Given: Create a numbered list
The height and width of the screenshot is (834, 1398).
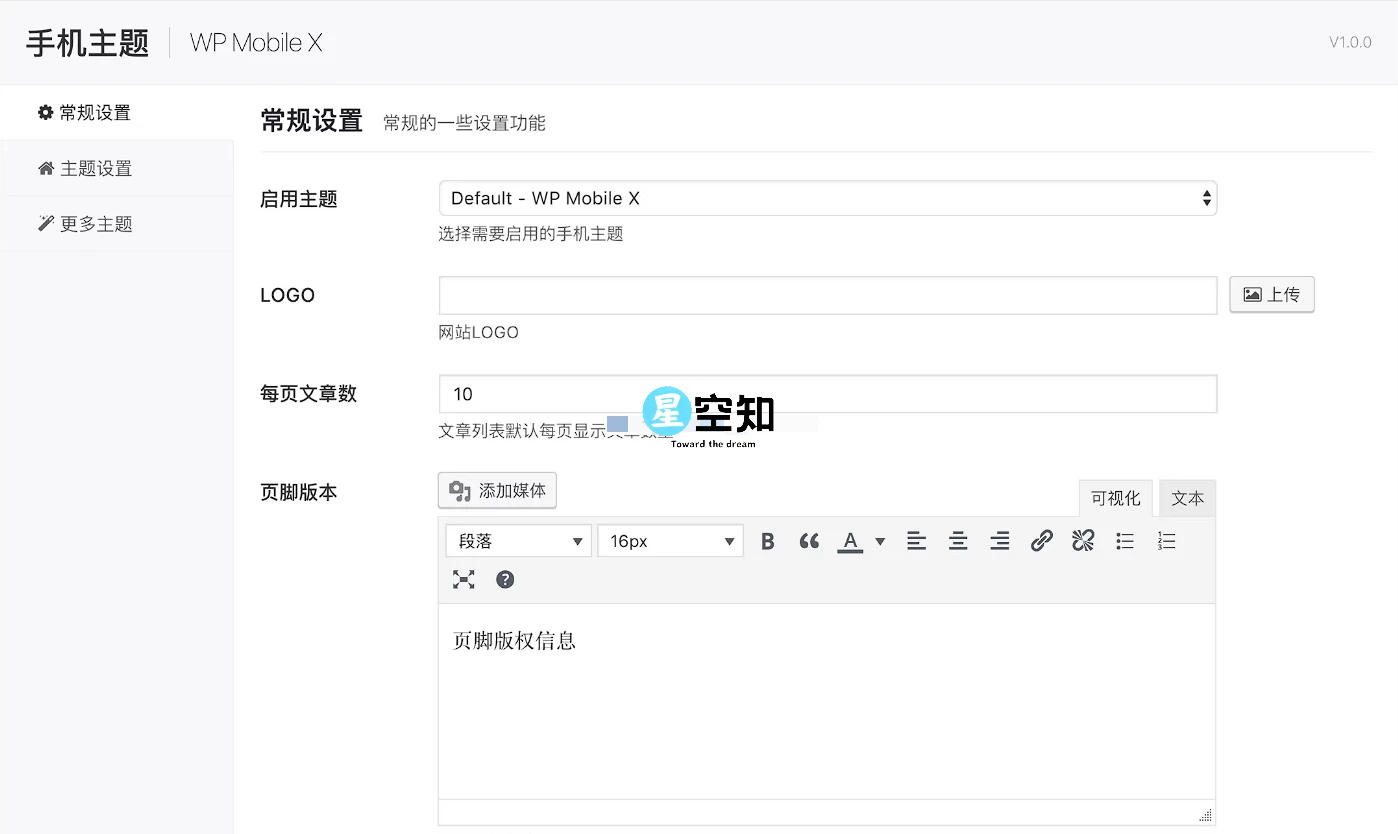Looking at the screenshot, I should pyautogui.click(x=1166, y=540).
